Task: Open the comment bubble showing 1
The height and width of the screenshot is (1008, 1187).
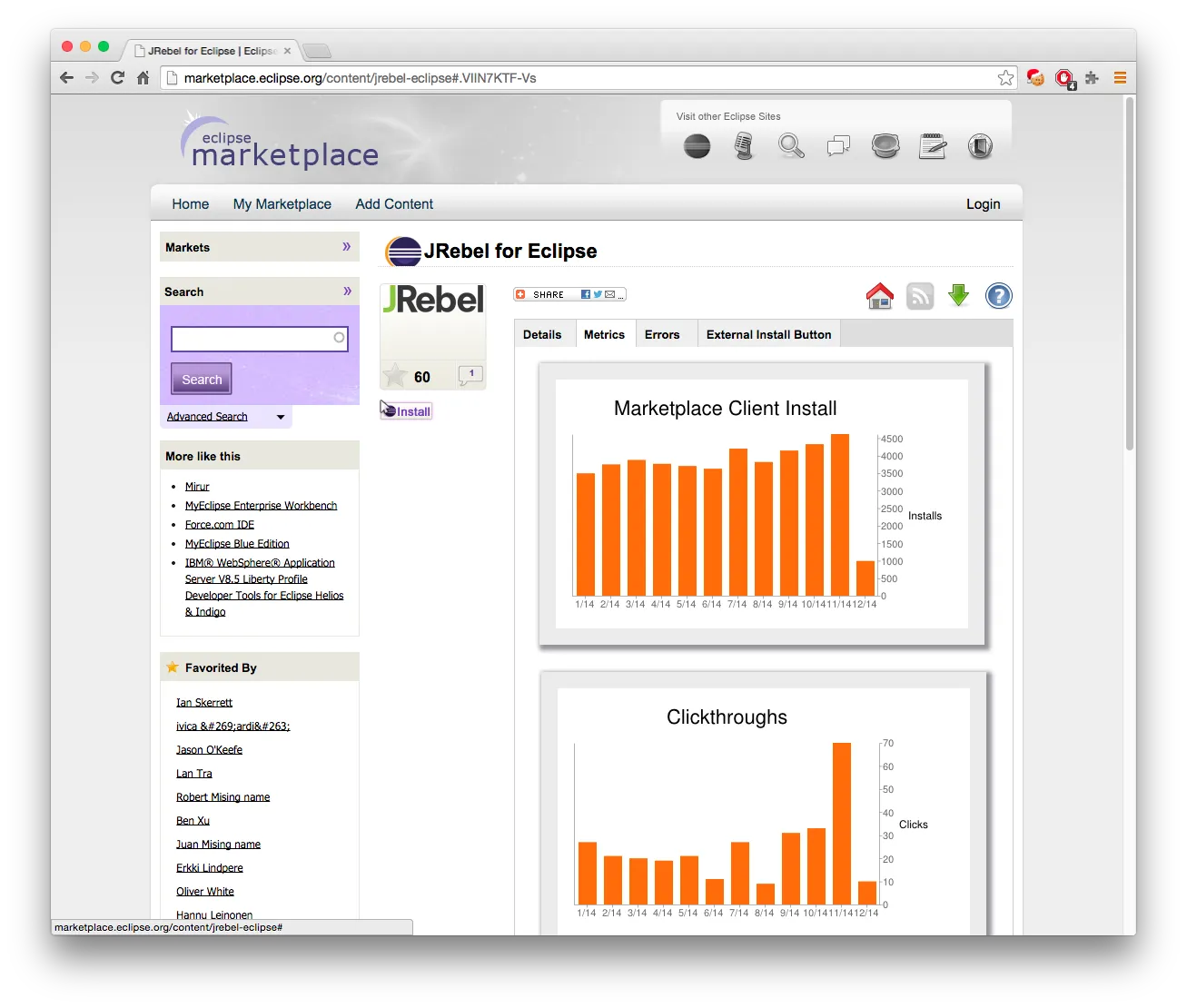Action: 470,375
